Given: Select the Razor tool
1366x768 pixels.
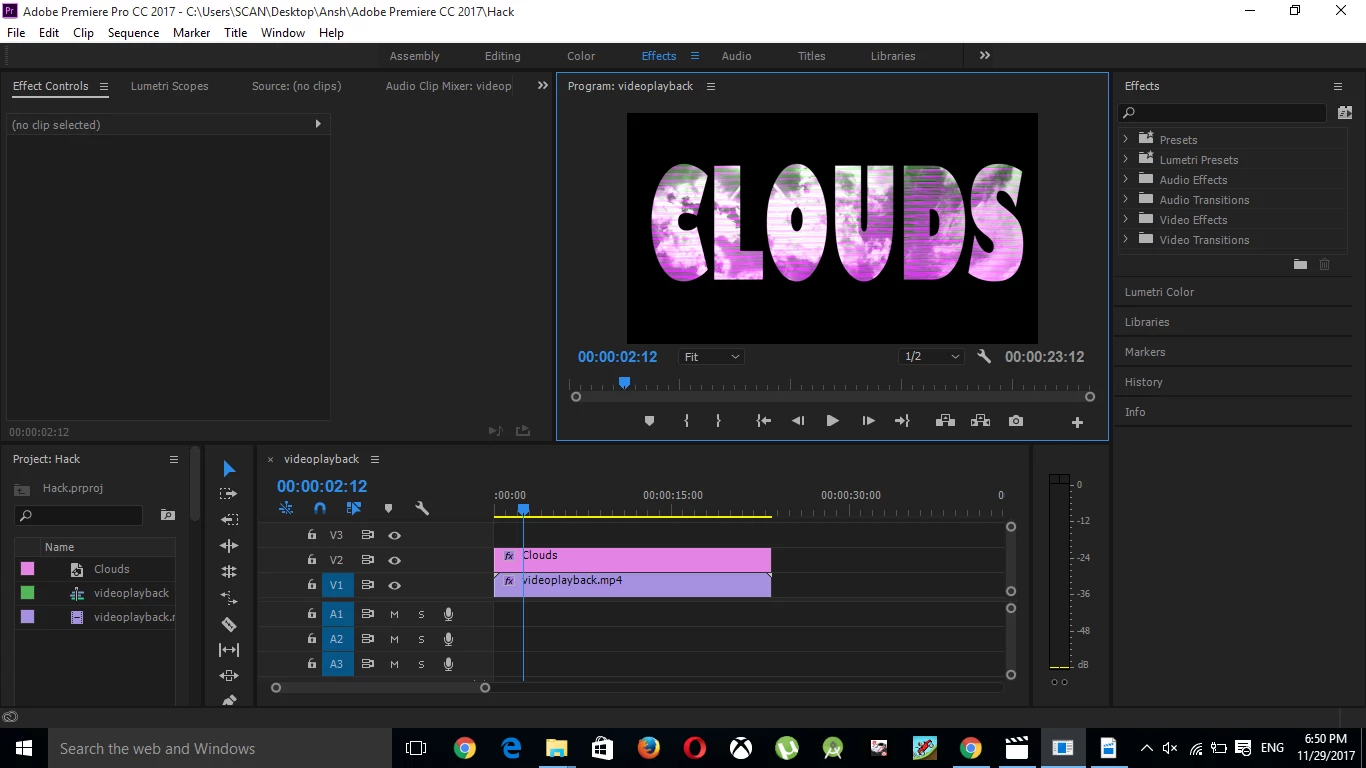Looking at the screenshot, I should coord(229,624).
